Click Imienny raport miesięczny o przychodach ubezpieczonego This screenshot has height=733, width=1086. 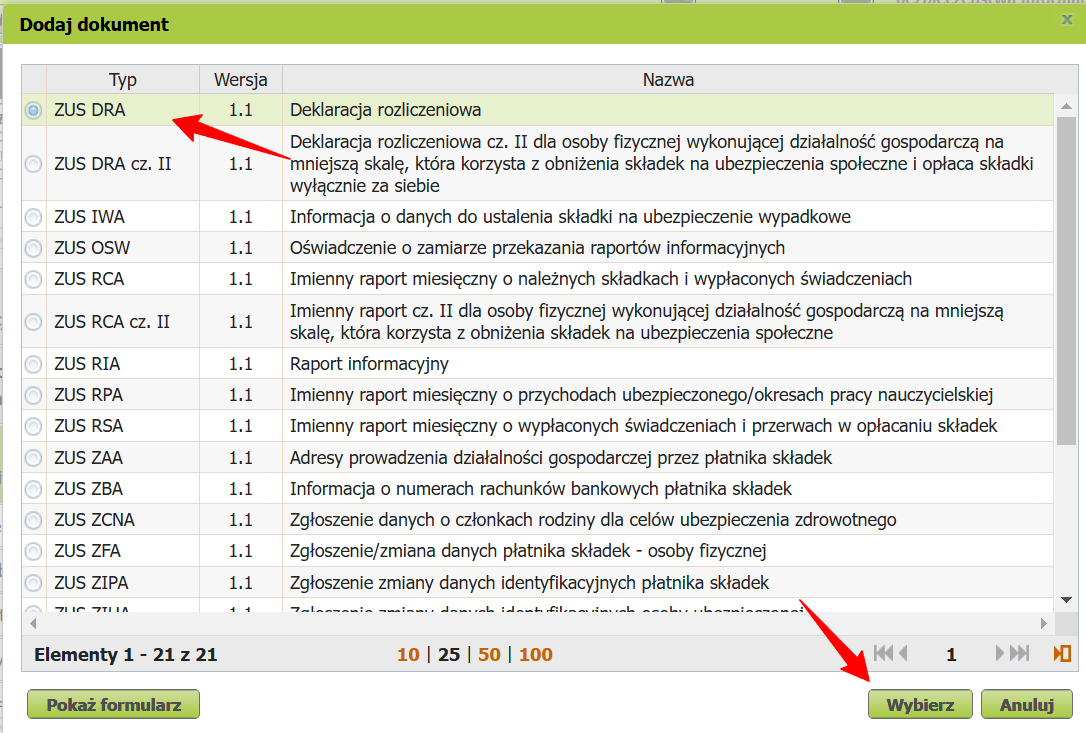641,395
